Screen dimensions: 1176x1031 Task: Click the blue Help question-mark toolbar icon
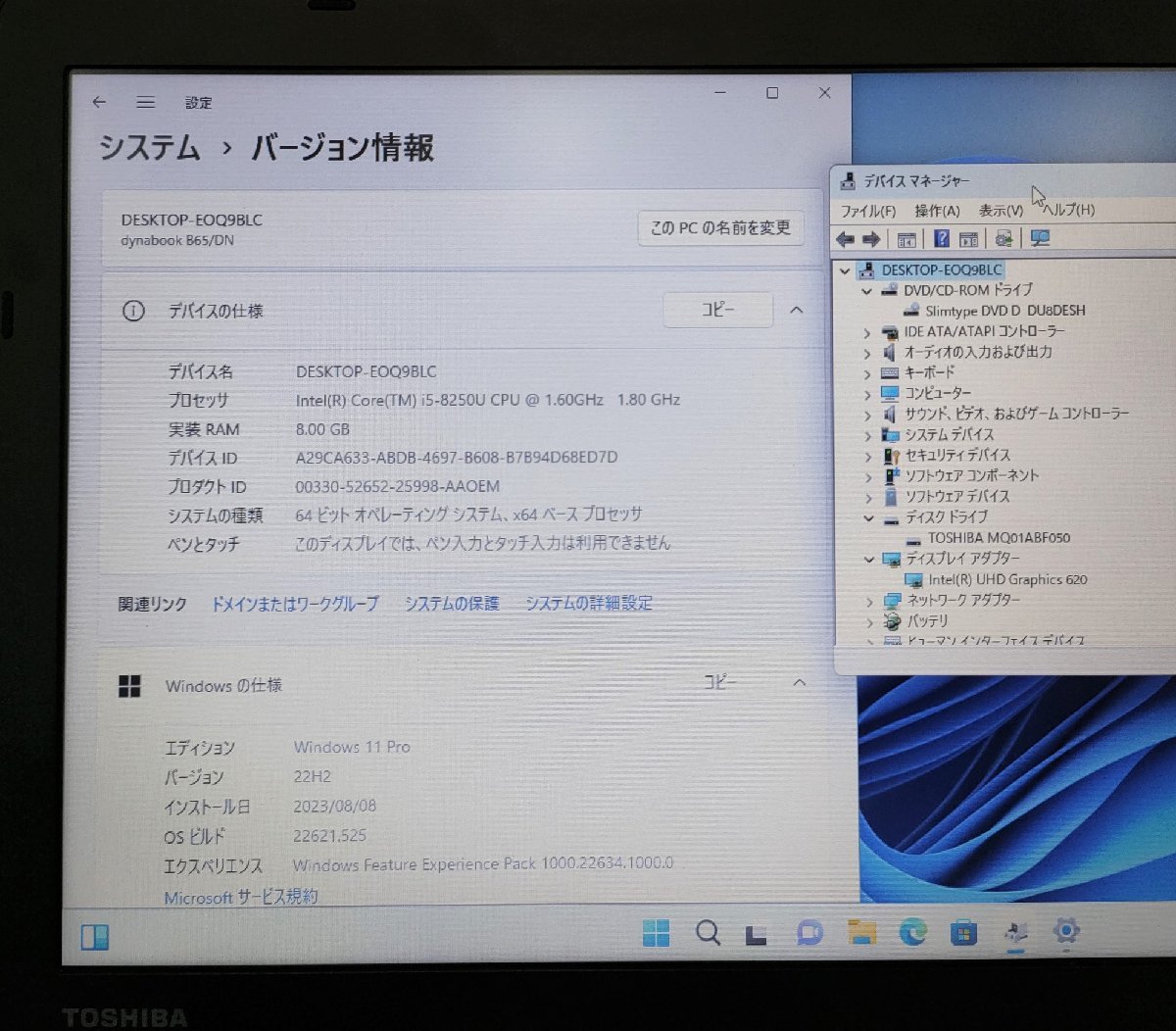pyautogui.click(x=942, y=239)
